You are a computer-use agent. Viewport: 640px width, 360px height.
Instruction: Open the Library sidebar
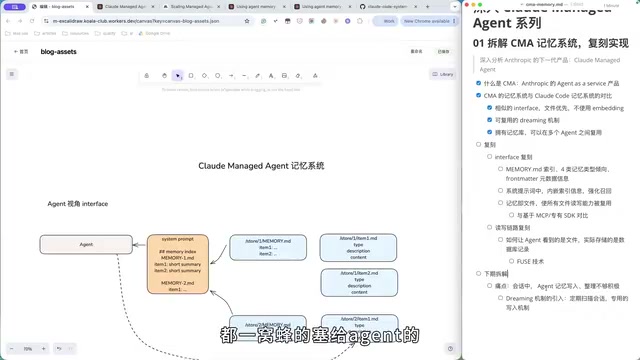pos(443,74)
